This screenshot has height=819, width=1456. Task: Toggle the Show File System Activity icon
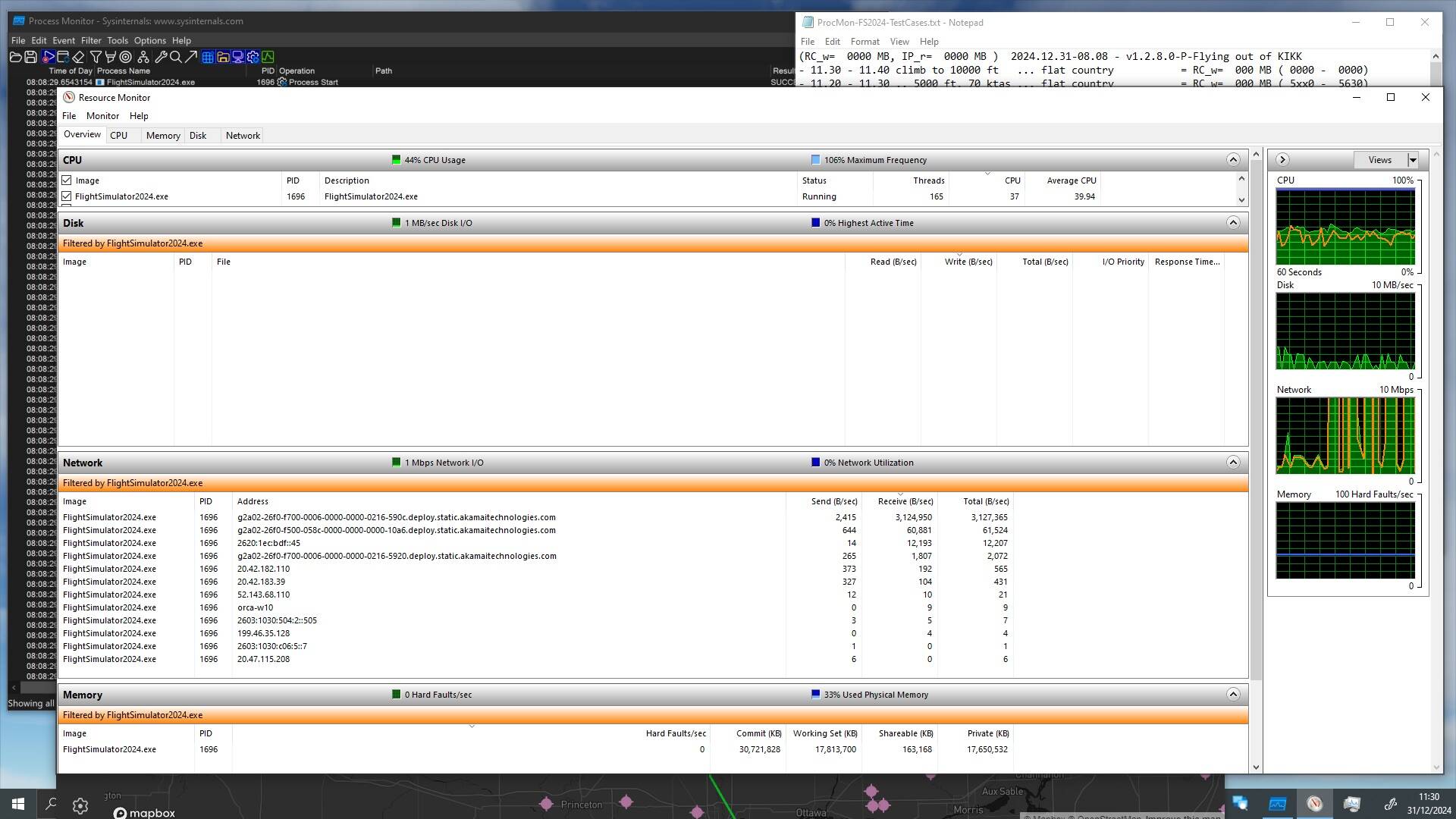pos(222,57)
